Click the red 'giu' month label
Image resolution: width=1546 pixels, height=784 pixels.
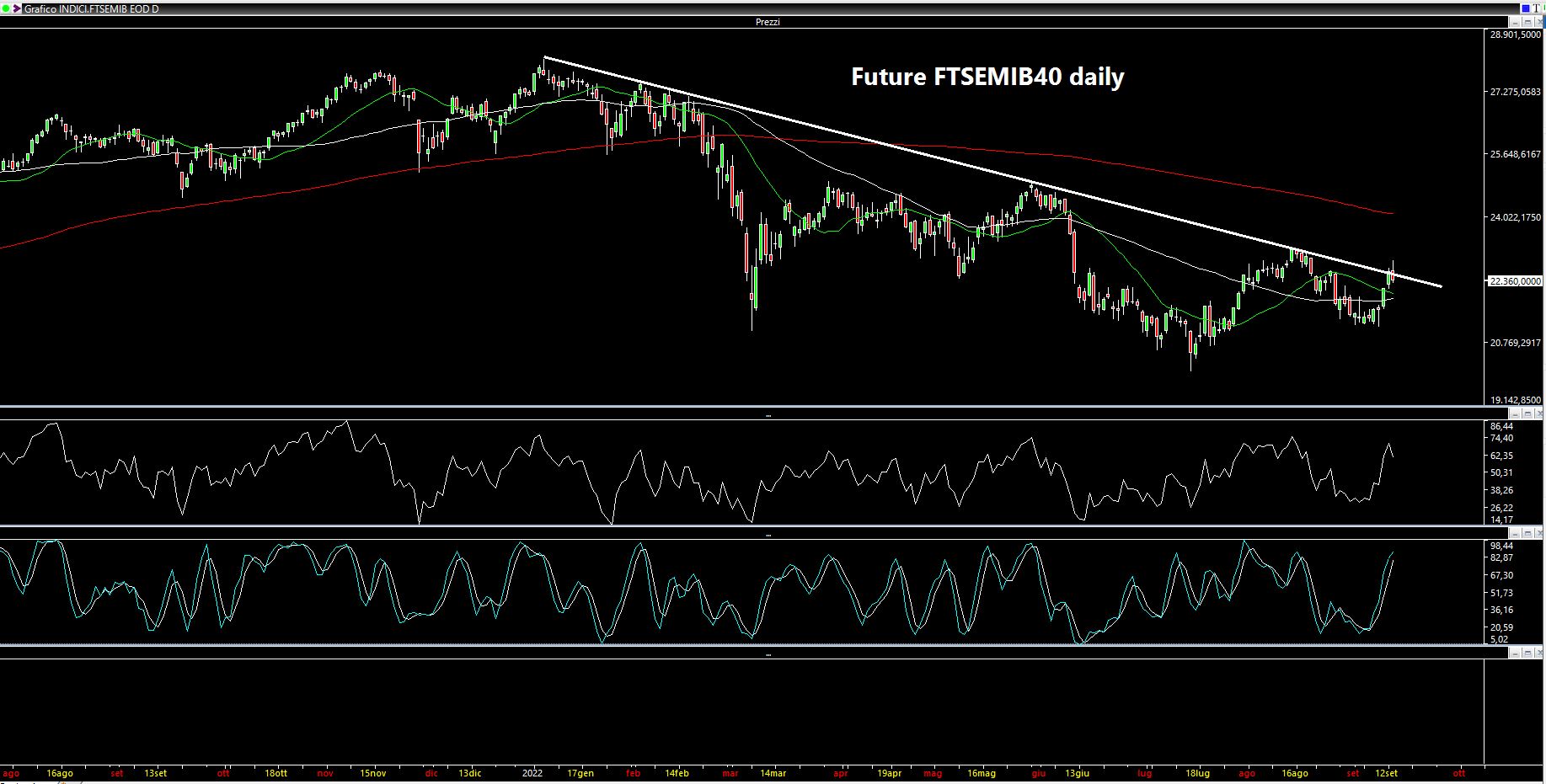pos(1039,773)
